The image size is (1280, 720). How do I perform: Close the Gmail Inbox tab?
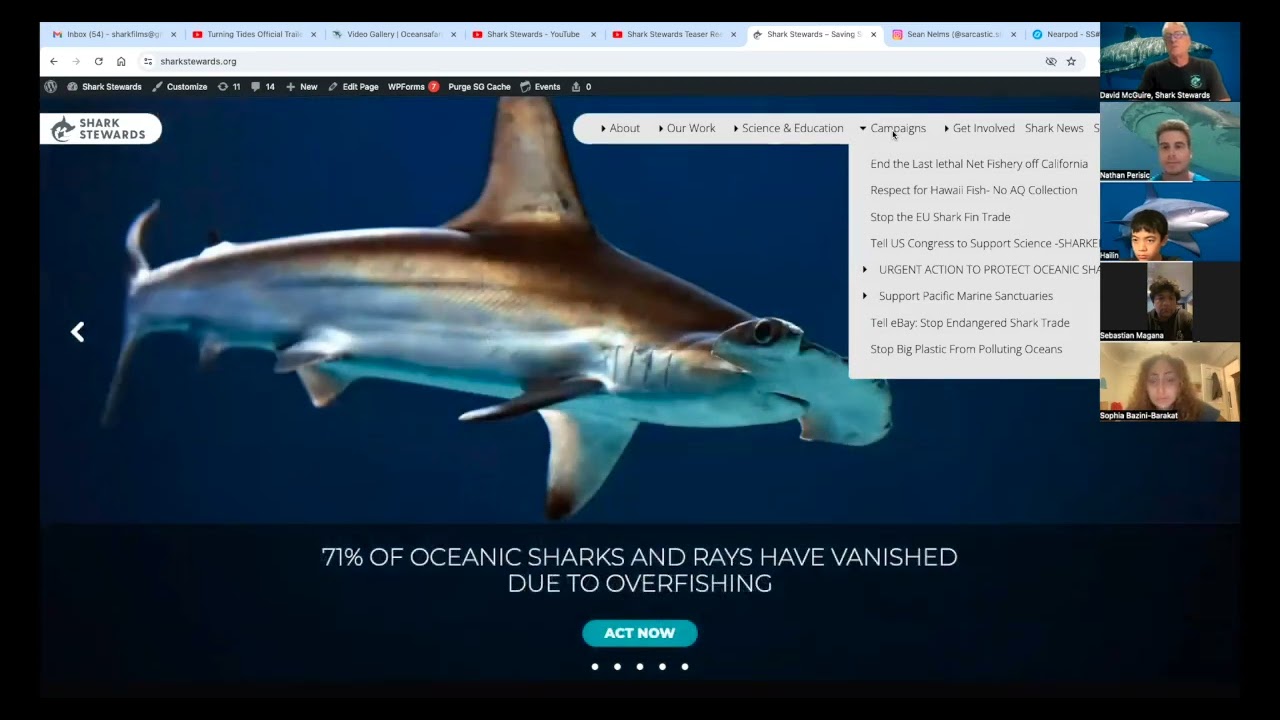click(173, 34)
